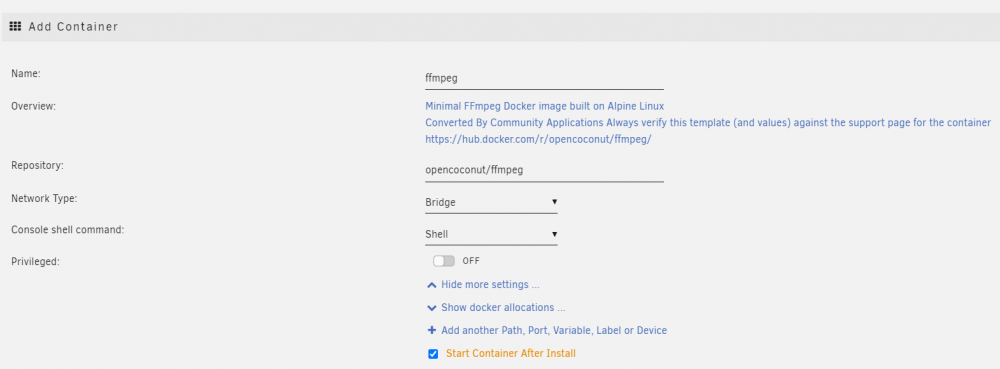Viewport: 1000px width, 369px height.
Task: Click the Add Container header title
Action: pyautogui.click(x=73, y=27)
